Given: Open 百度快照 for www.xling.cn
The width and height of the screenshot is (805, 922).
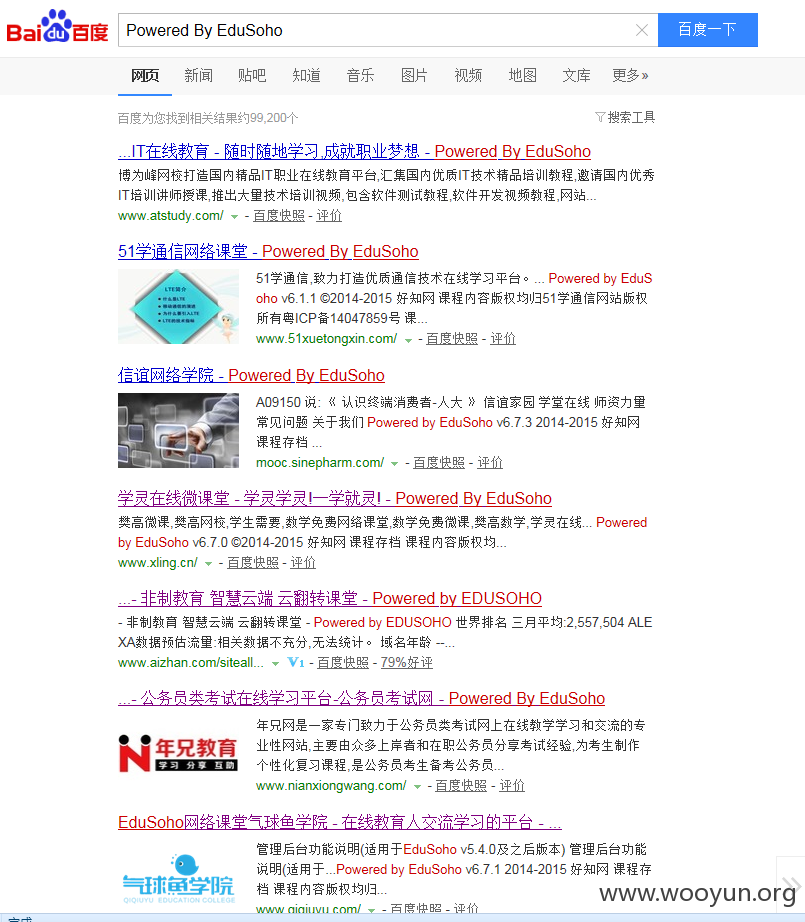Looking at the screenshot, I should [x=253, y=563].
